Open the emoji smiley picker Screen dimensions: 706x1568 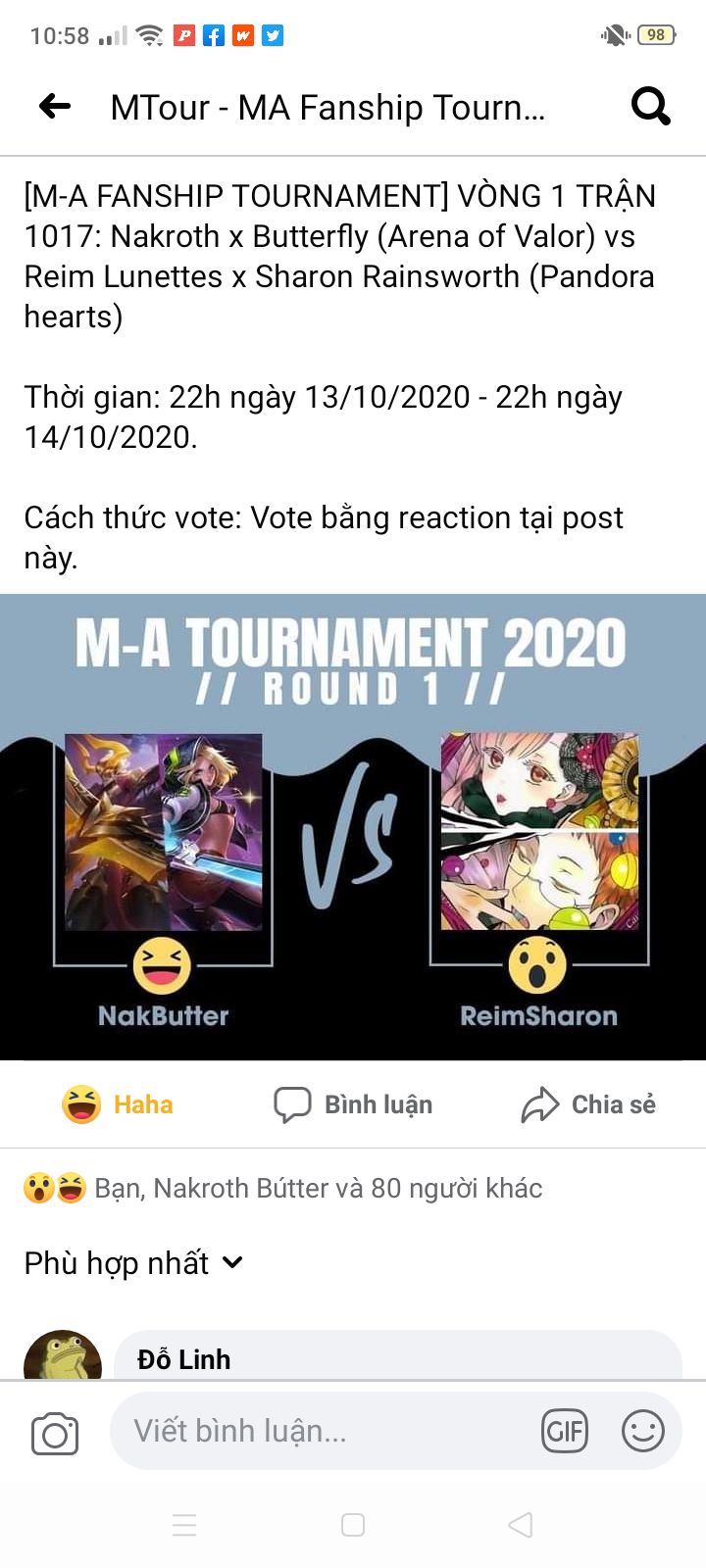pyautogui.click(x=643, y=1432)
